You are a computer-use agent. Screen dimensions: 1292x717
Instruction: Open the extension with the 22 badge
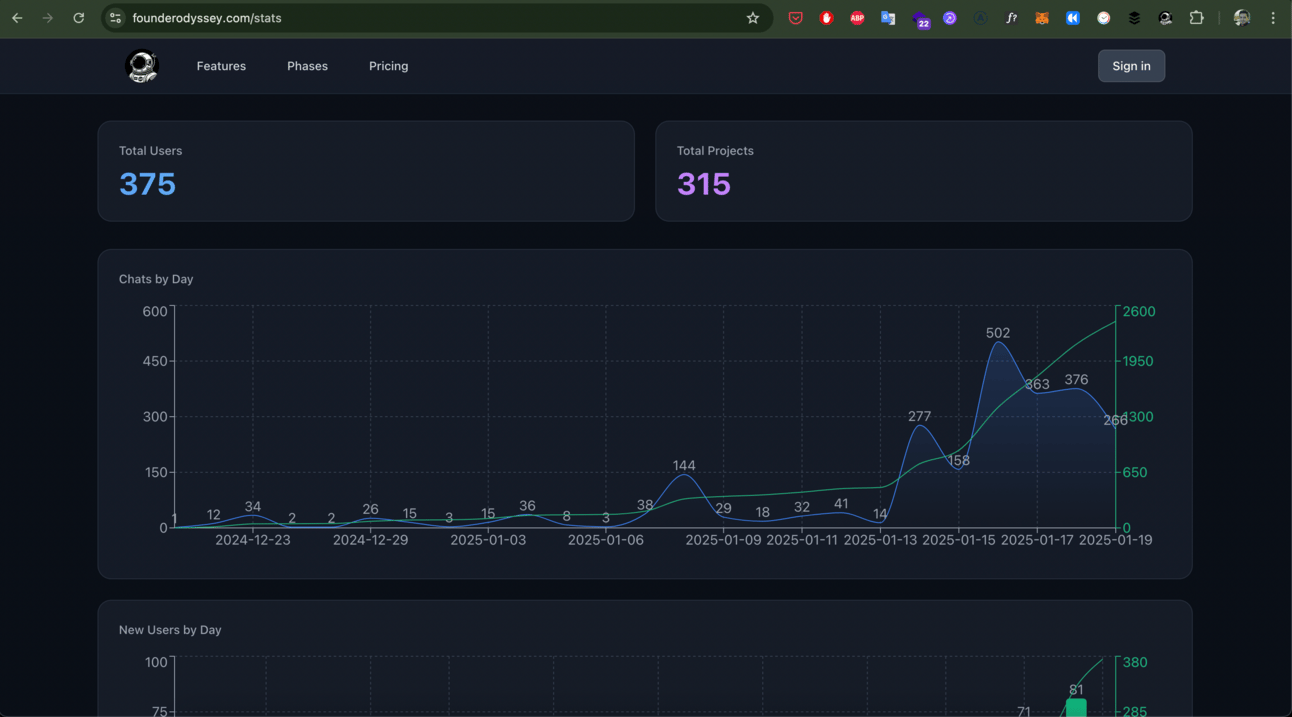[x=920, y=19]
